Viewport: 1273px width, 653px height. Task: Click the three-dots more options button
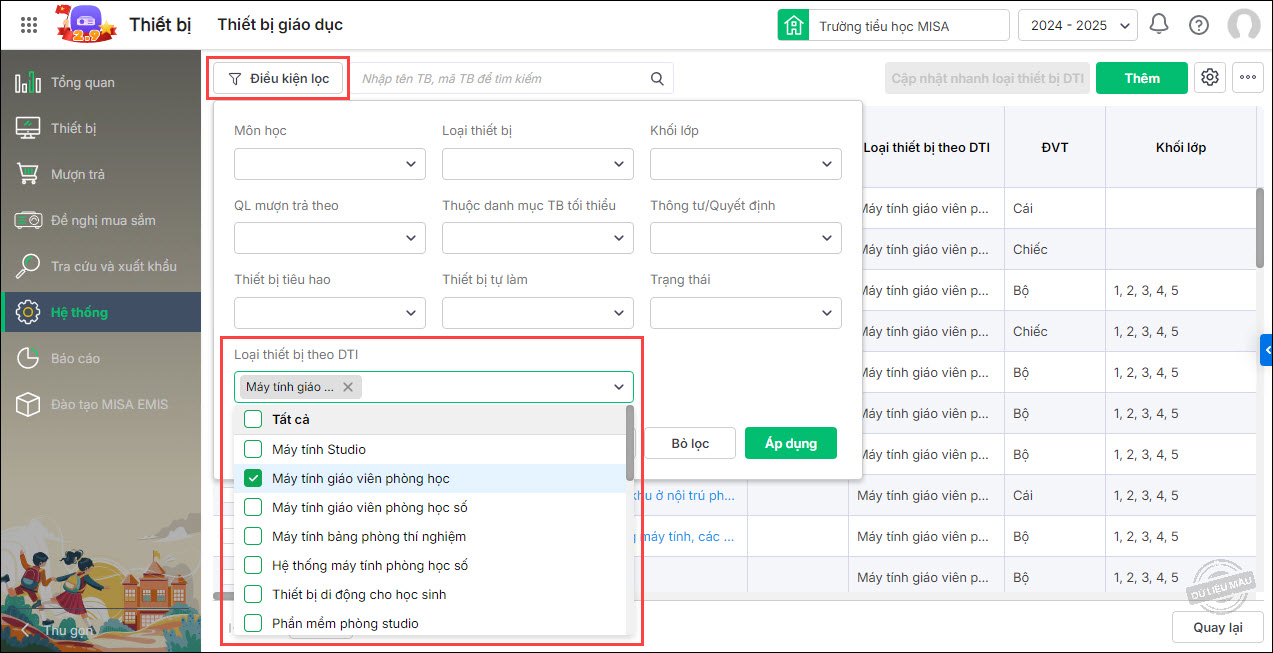click(x=1248, y=78)
